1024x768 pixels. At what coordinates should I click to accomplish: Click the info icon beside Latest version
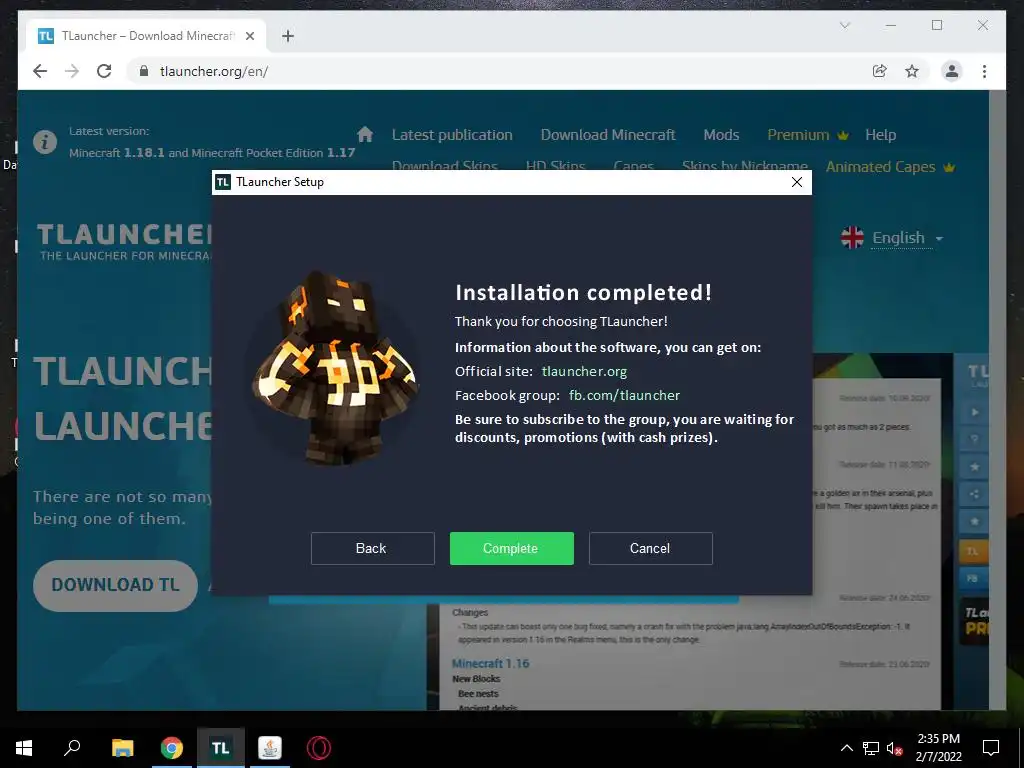tap(45, 142)
